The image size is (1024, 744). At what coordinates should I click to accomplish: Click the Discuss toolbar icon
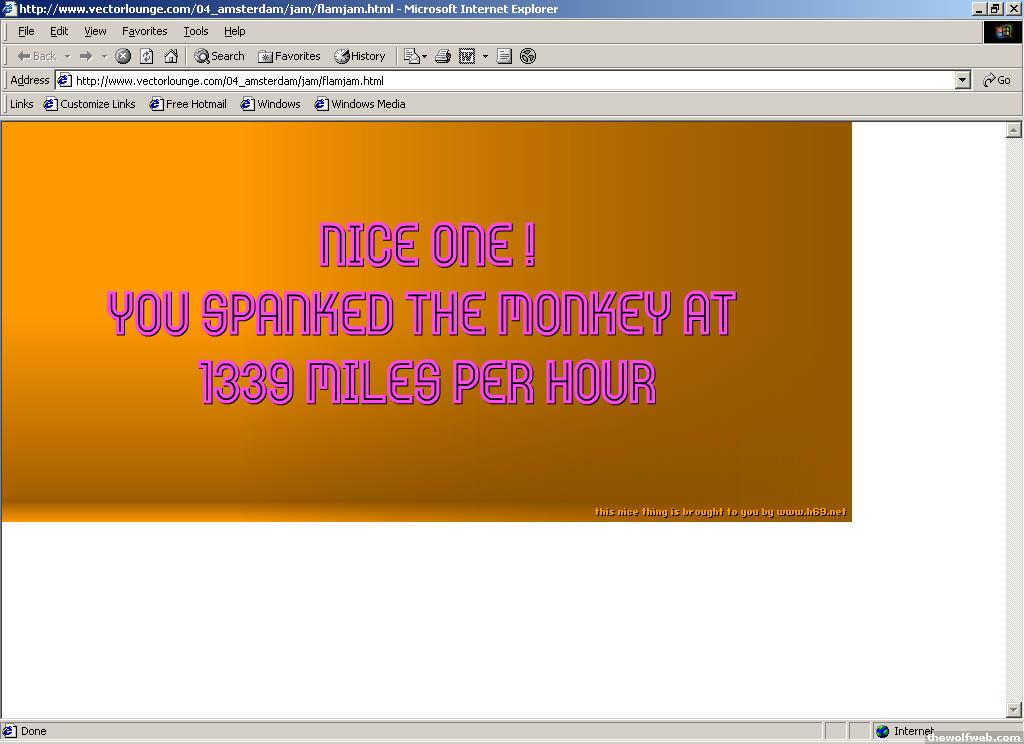coord(505,56)
